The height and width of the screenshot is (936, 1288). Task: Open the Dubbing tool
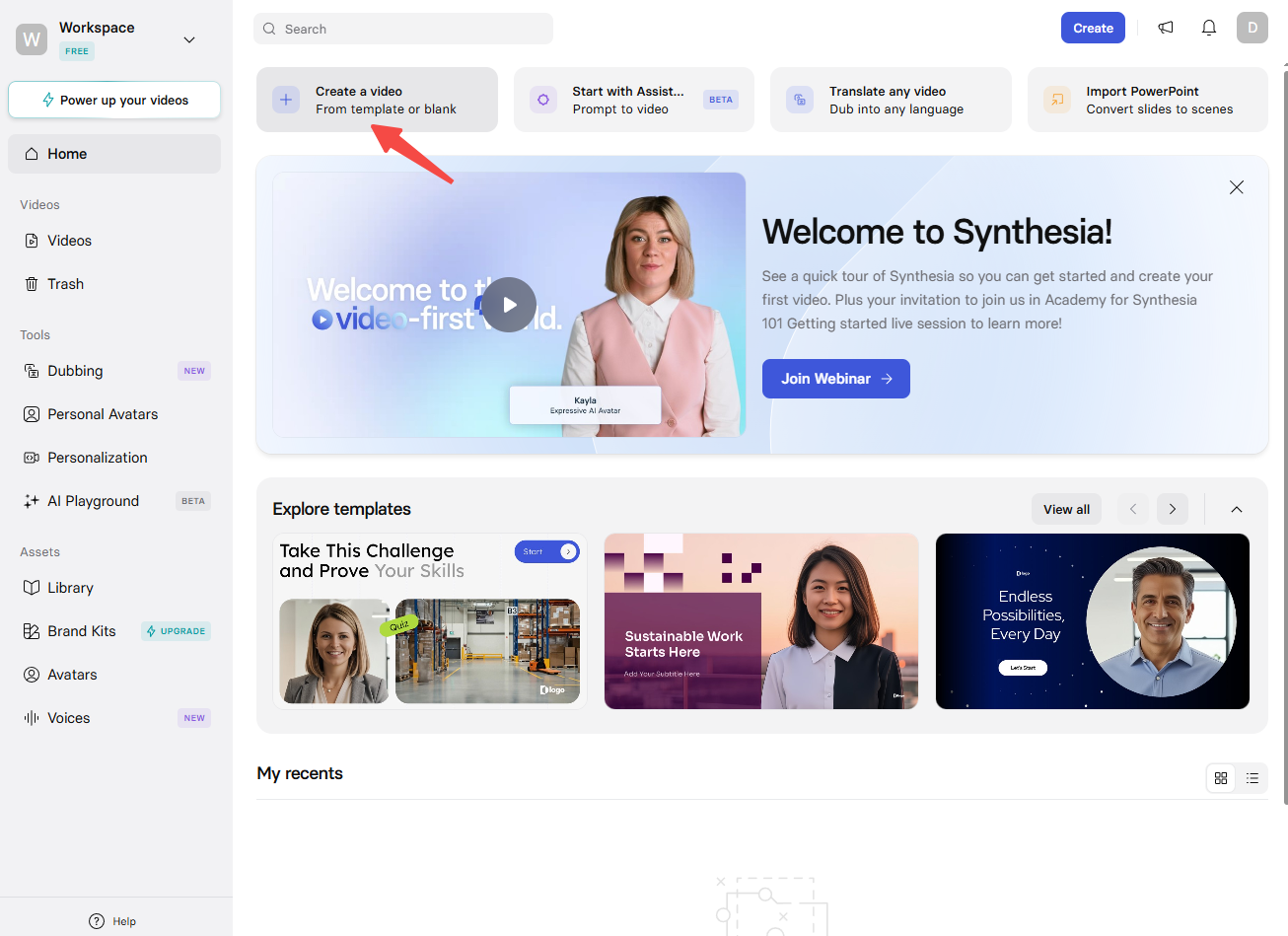[114, 371]
